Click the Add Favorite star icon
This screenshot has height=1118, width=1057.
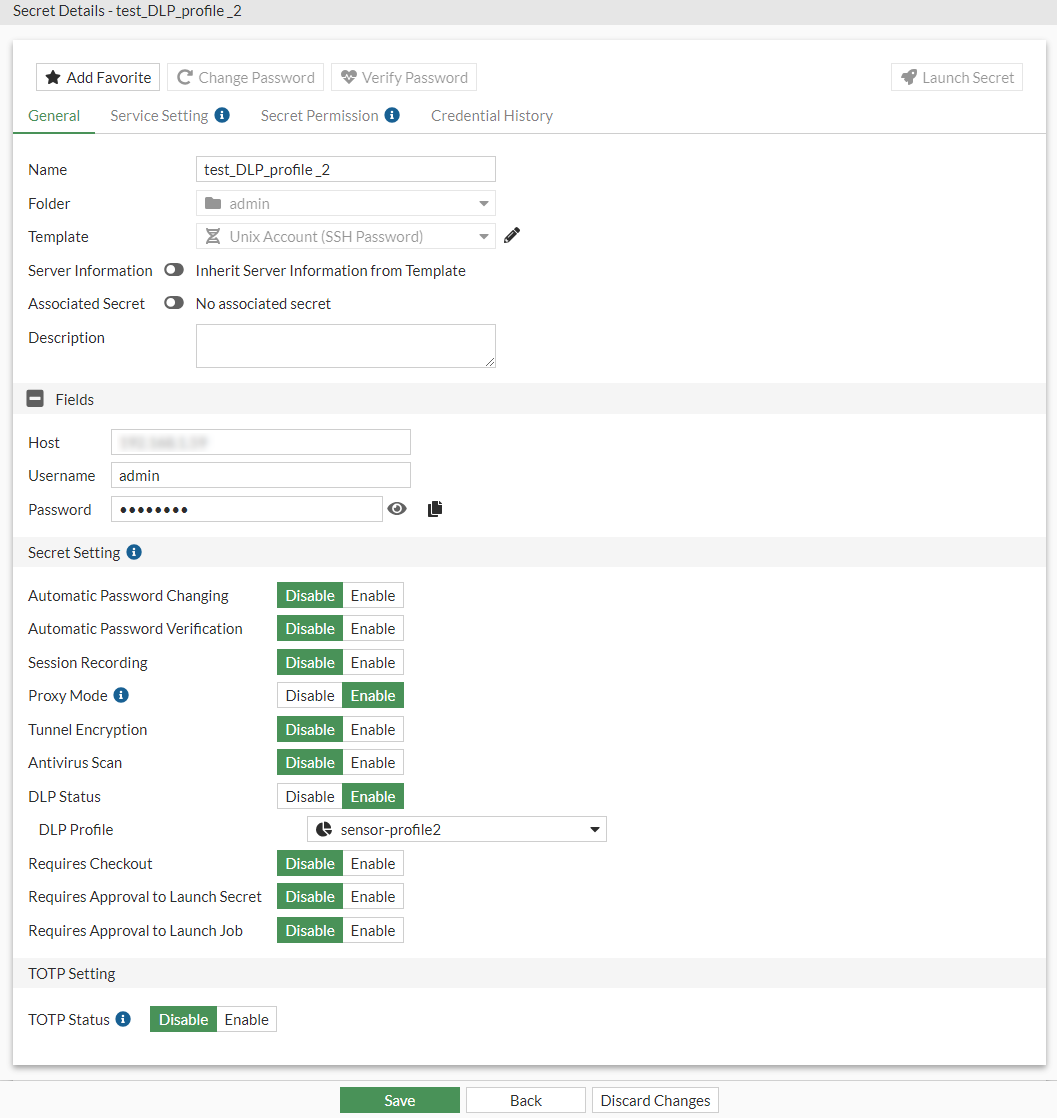(51, 77)
